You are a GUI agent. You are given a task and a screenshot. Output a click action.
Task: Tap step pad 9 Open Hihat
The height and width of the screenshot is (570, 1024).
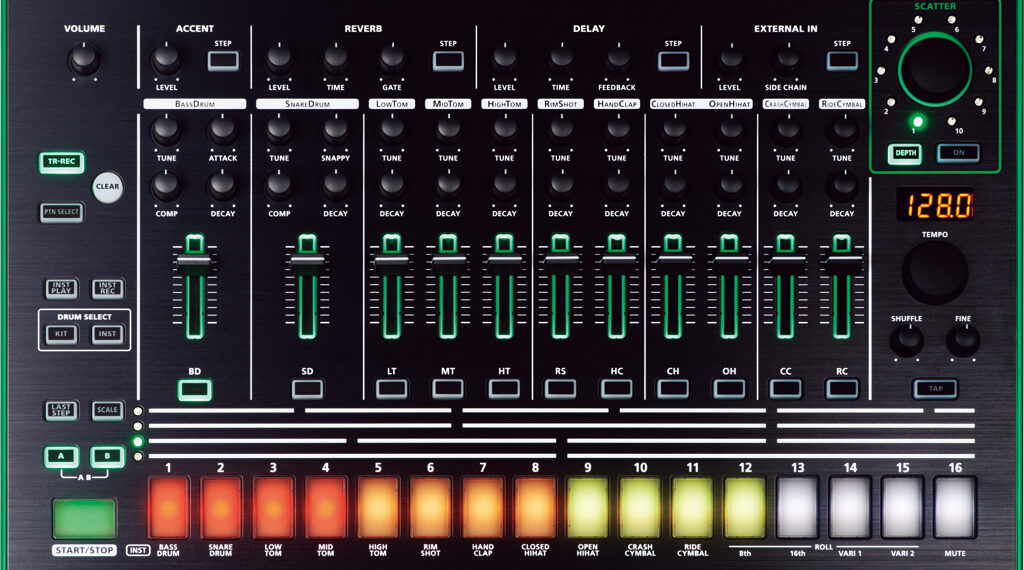tap(588, 507)
